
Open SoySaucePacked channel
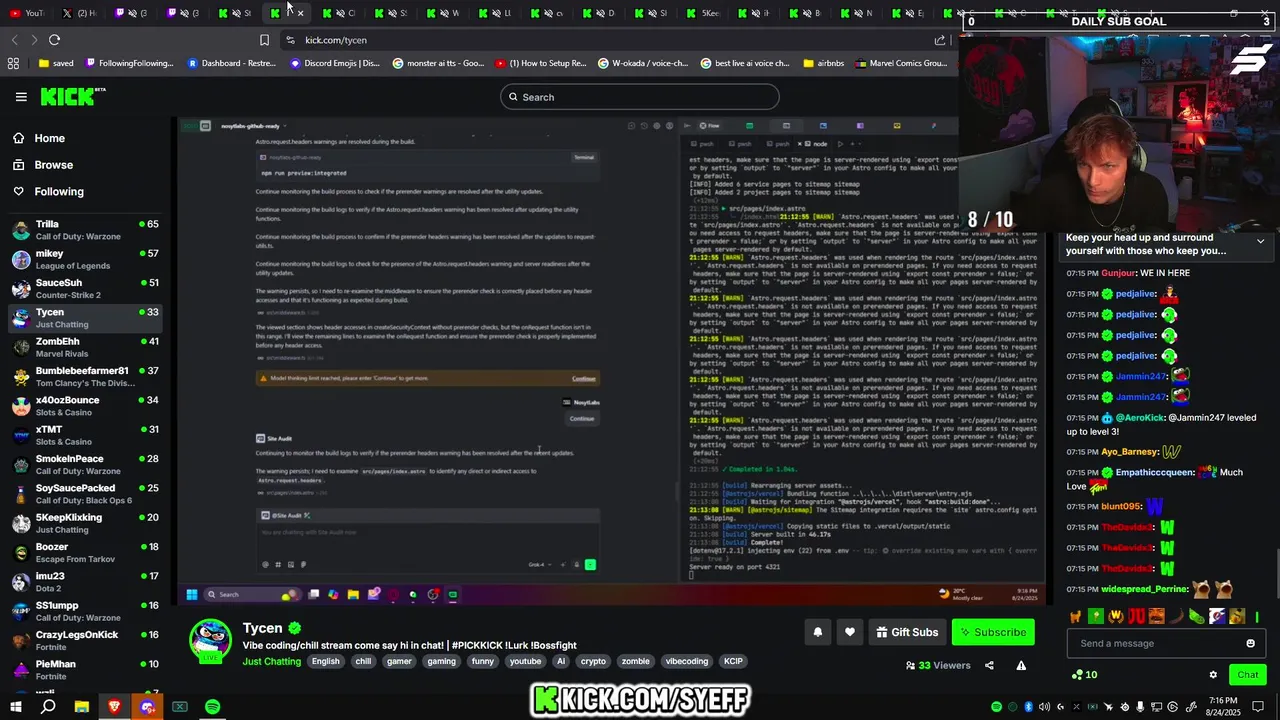click(x=85, y=494)
